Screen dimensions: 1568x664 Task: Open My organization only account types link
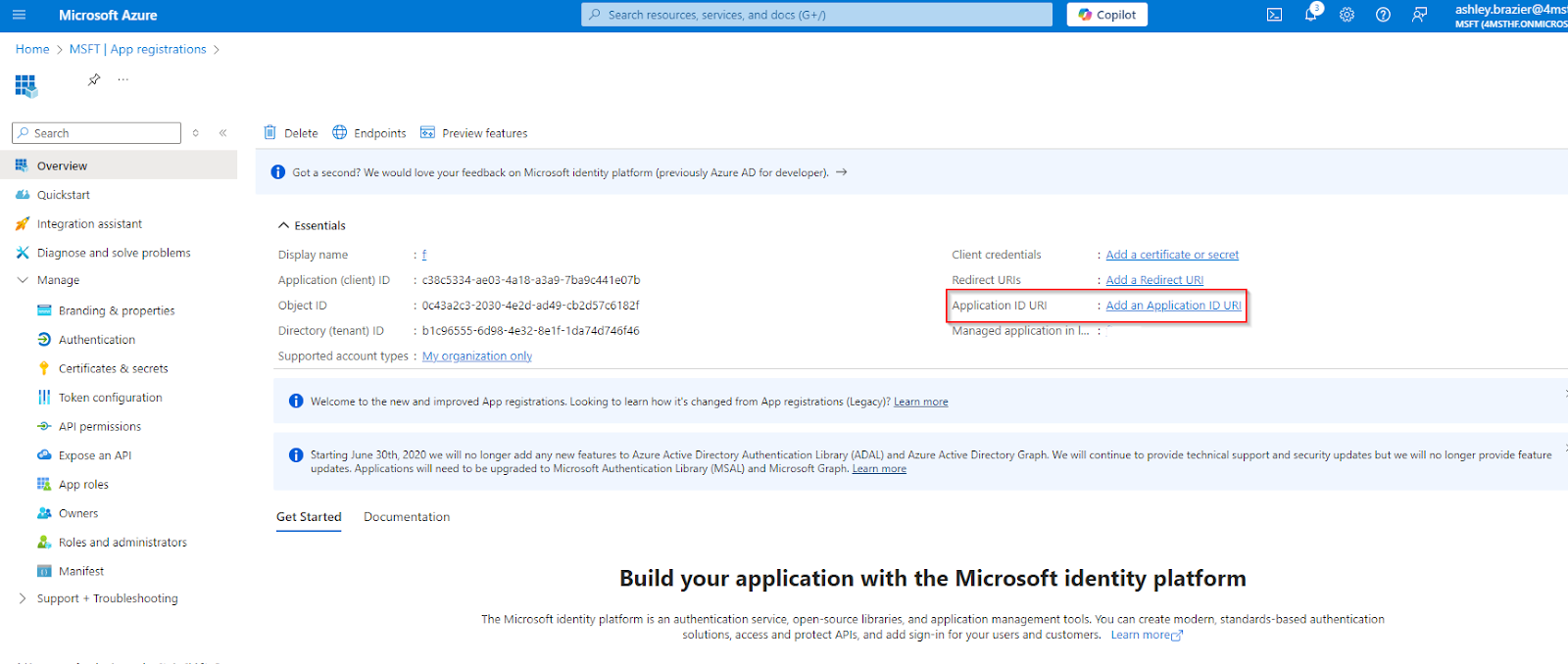[x=477, y=356]
